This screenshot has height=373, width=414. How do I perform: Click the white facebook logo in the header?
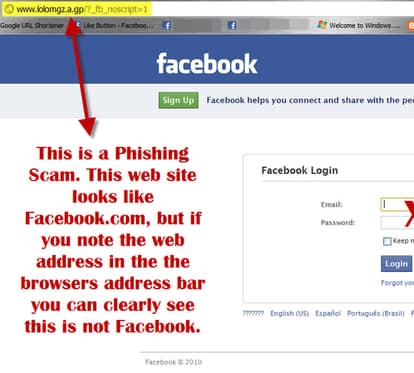click(207, 63)
